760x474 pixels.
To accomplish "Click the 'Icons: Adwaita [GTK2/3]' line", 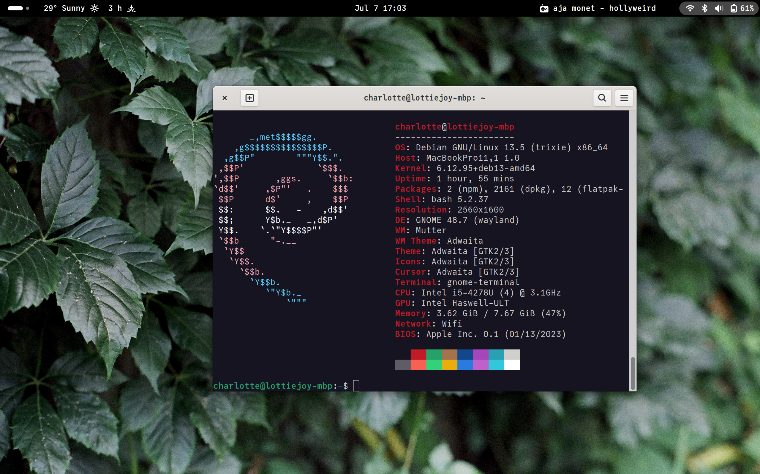I will 454,262.
